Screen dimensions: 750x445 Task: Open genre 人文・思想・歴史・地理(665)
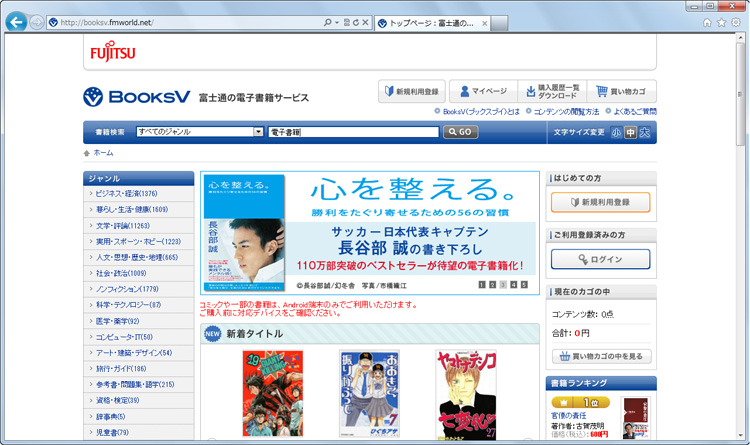pos(137,257)
